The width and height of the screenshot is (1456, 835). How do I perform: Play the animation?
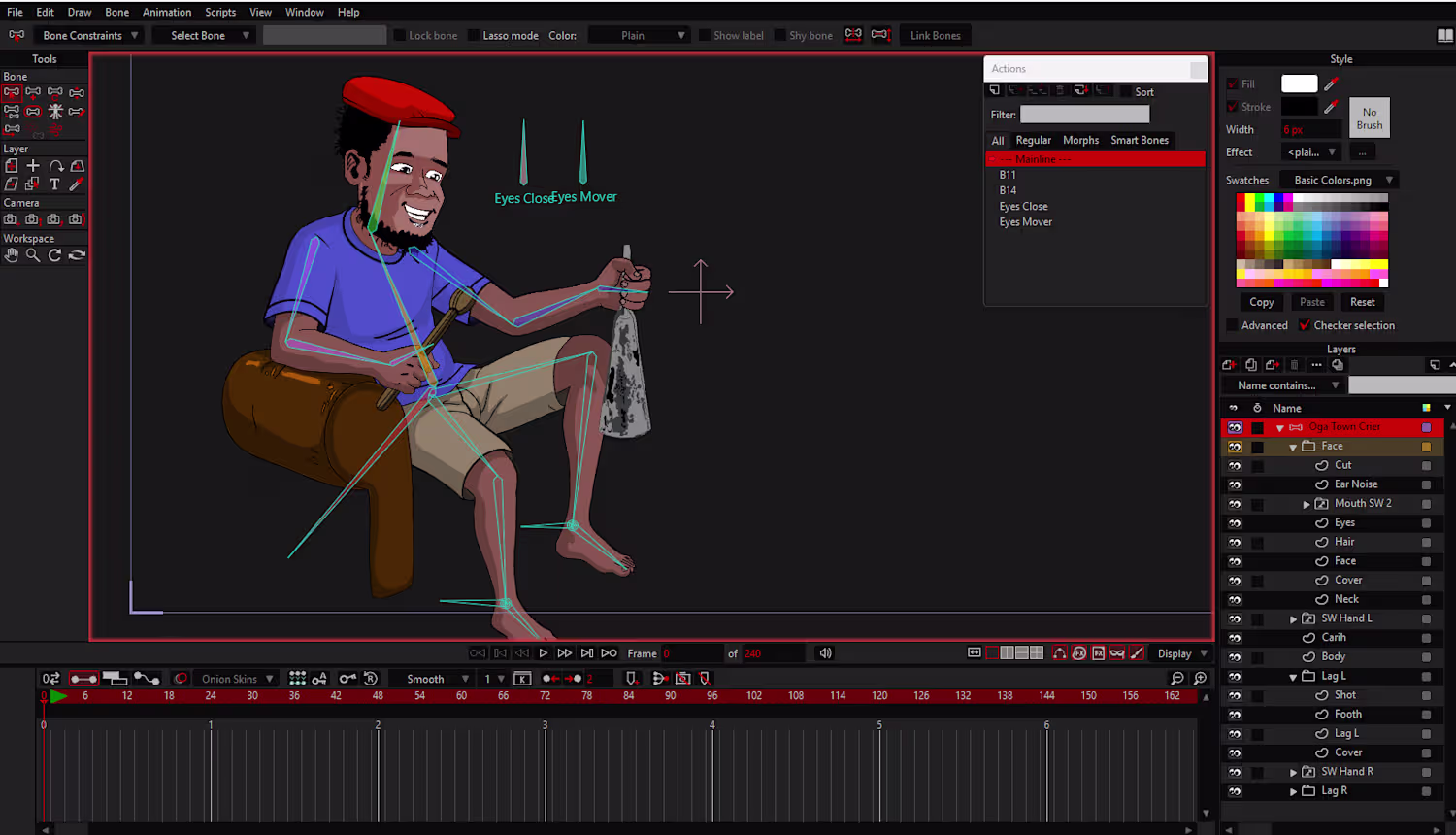(544, 653)
